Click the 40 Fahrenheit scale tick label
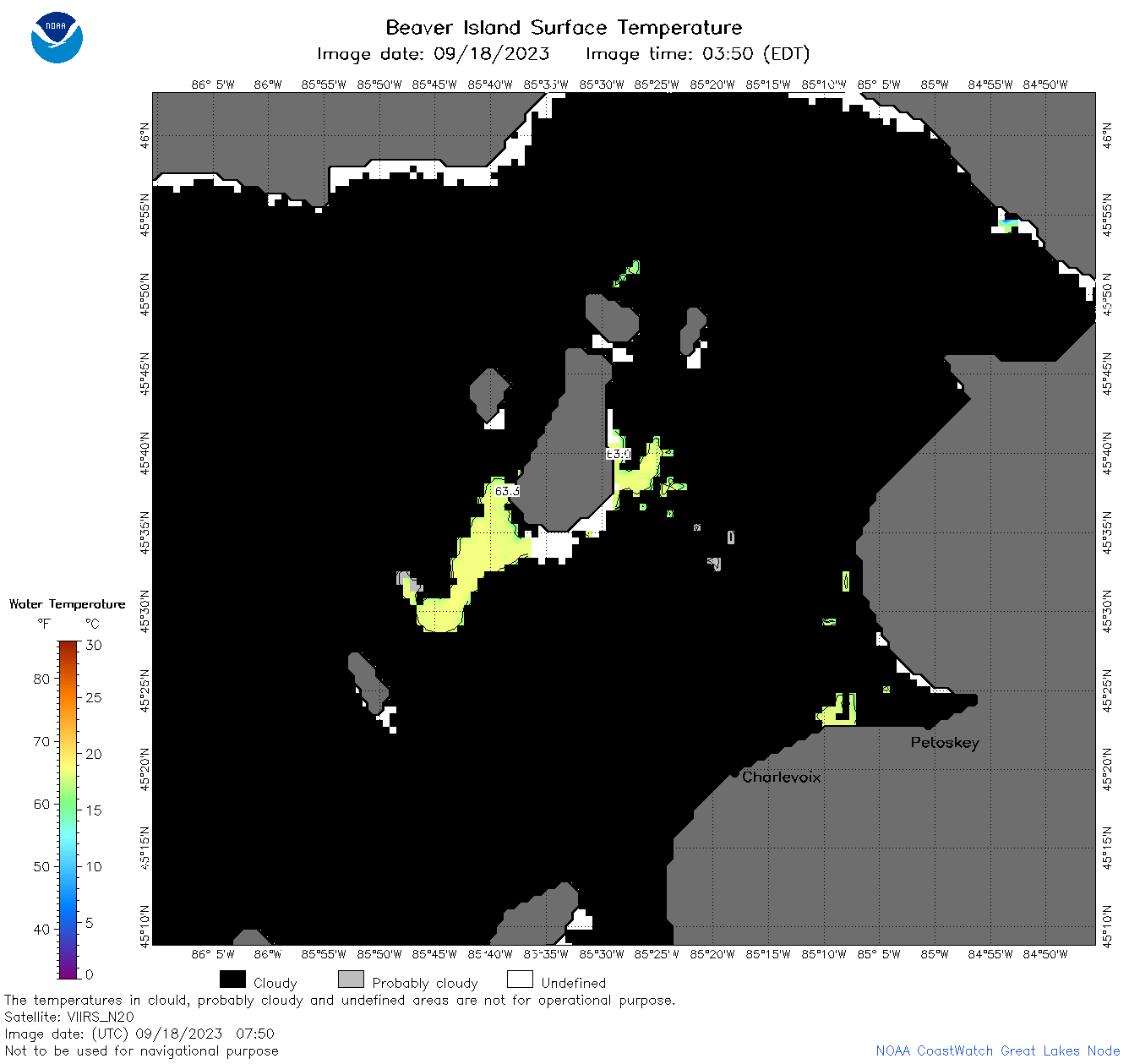Image resolution: width=1129 pixels, height=1064 pixels. coord(41,929)
